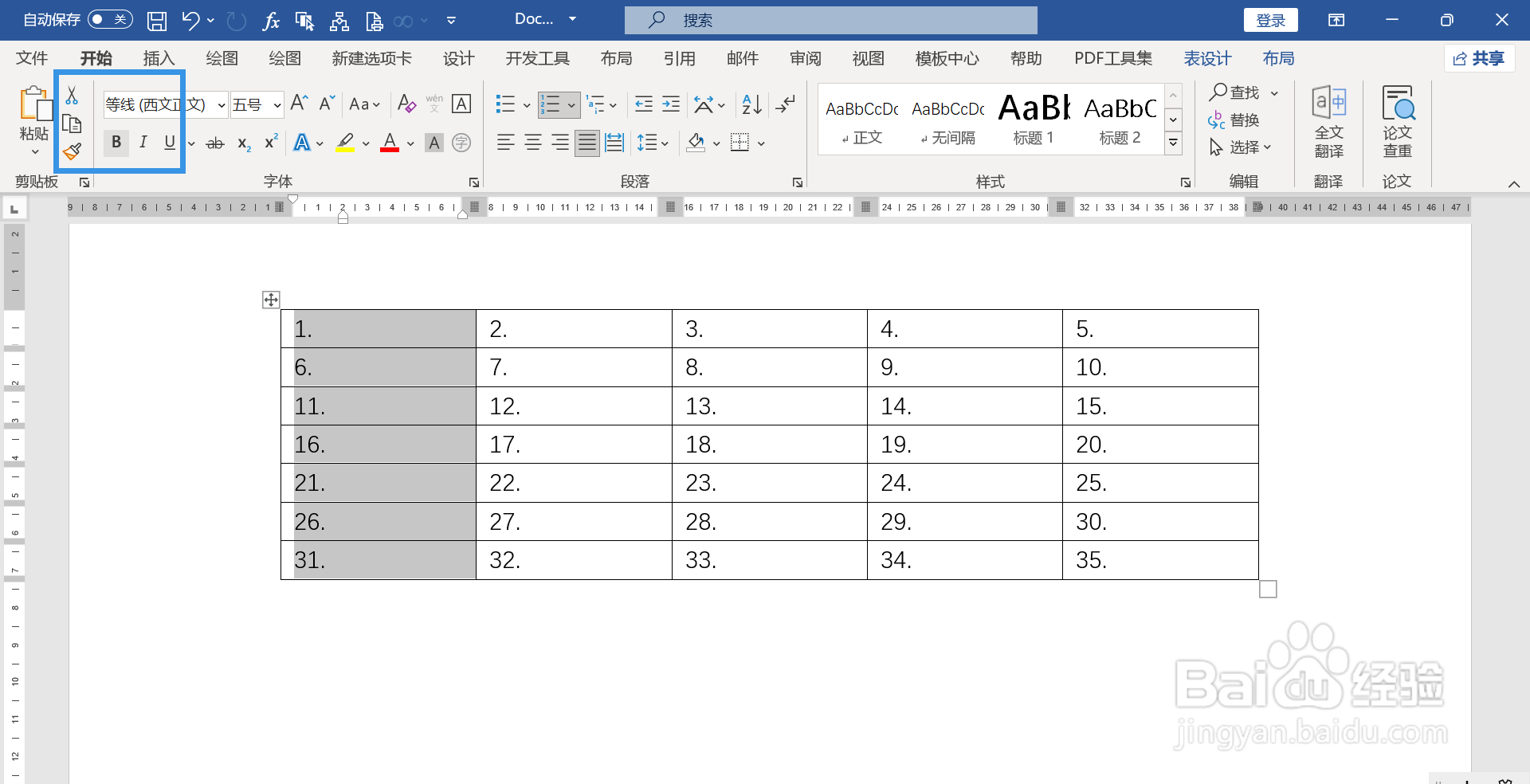Click the table resize handle

click(x=1268, y=589)
